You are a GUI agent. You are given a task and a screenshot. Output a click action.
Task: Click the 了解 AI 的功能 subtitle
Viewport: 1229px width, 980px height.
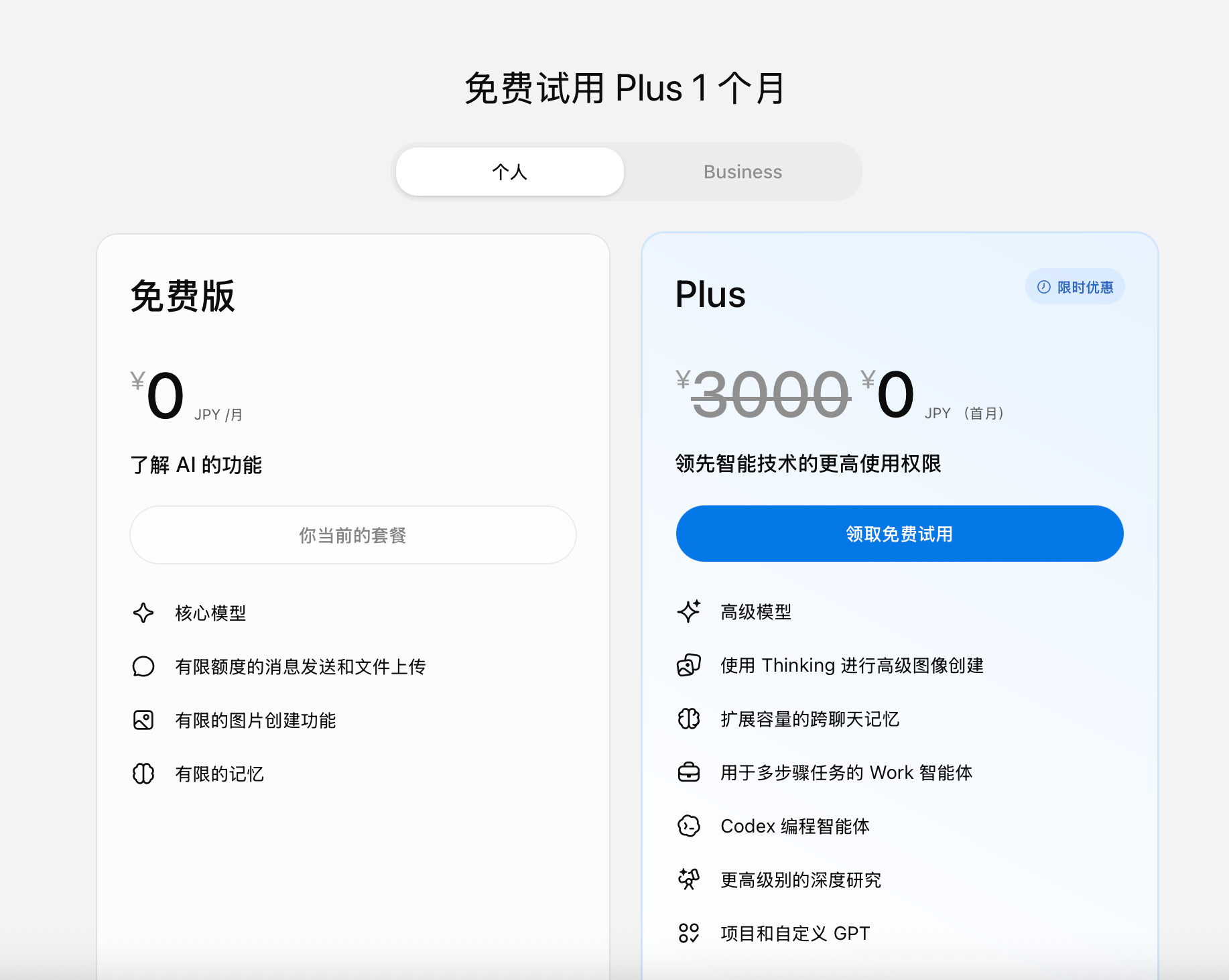(x=196, y=465)
